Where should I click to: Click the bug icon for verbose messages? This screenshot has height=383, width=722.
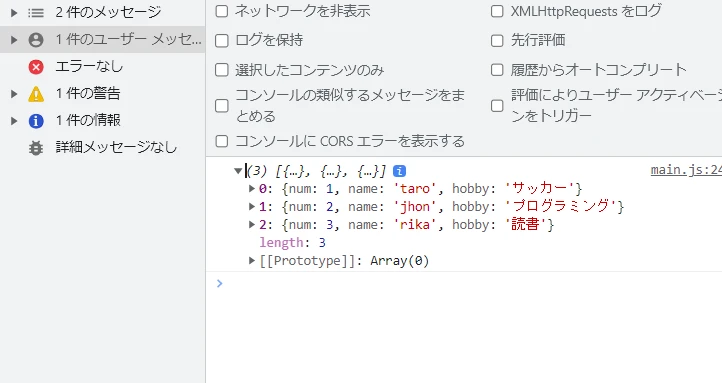click(x=36, y=148)
